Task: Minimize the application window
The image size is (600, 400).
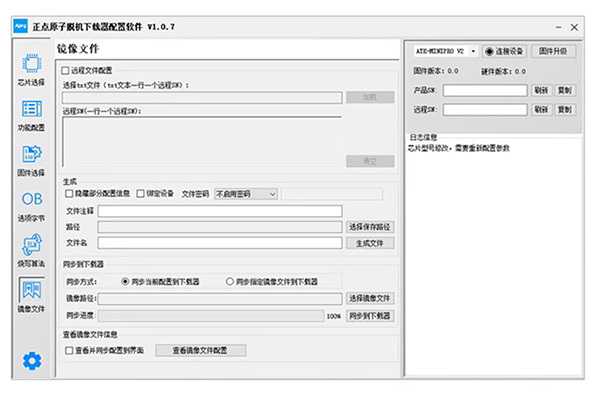Action: click(x=558, y=27)
